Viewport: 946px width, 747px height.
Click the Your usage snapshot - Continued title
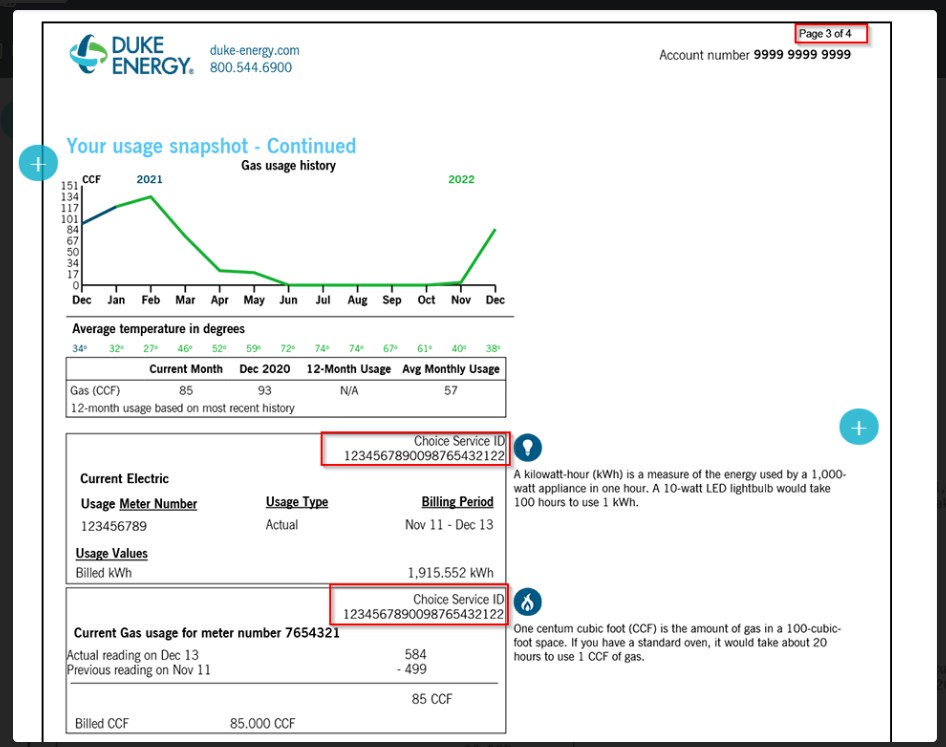pos(211,146)
